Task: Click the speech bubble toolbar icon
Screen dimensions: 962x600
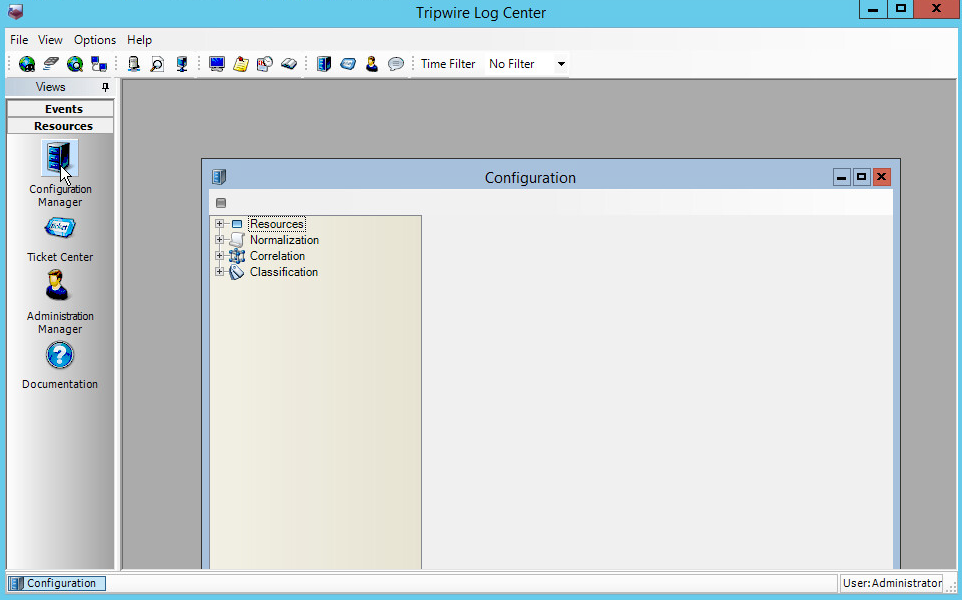Action: point(396,64)
